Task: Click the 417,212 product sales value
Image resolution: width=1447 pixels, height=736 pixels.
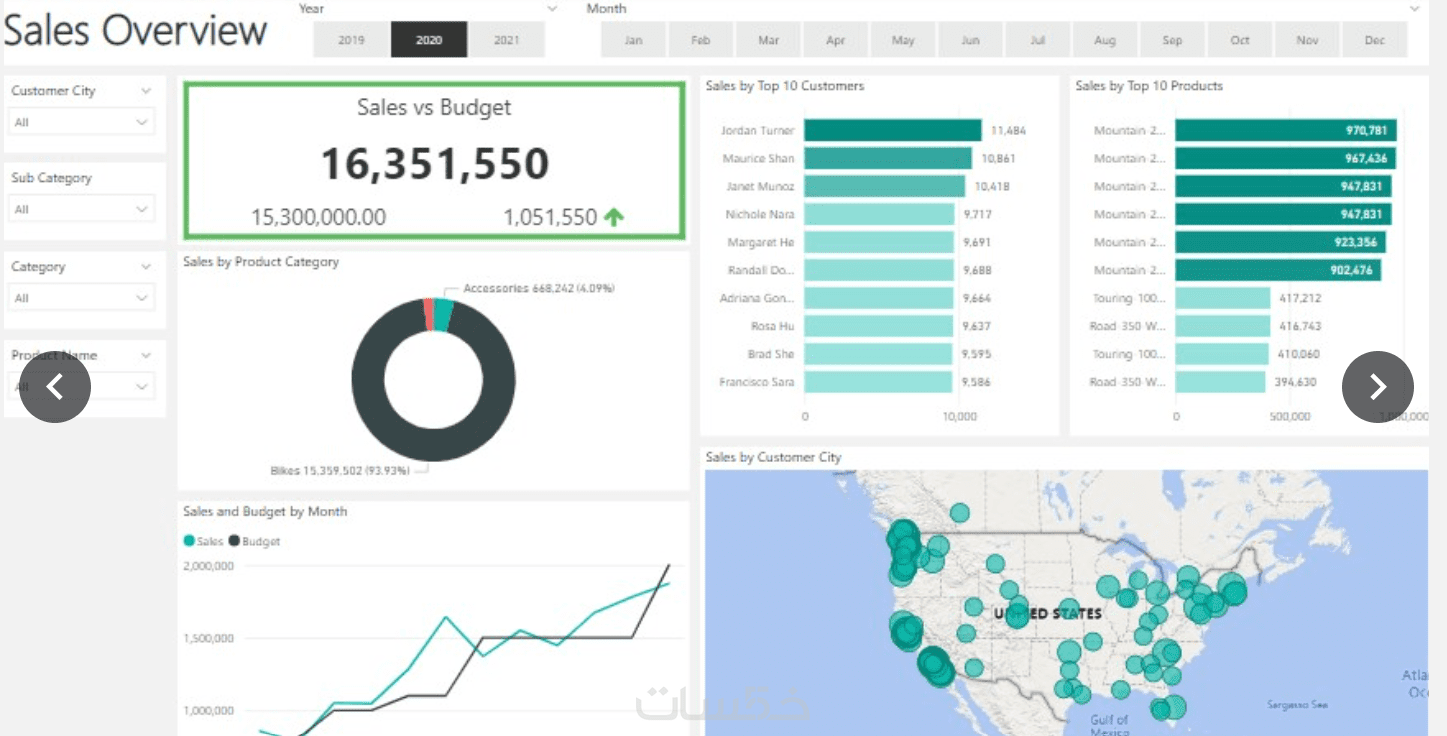Action: pos(1300,298)
